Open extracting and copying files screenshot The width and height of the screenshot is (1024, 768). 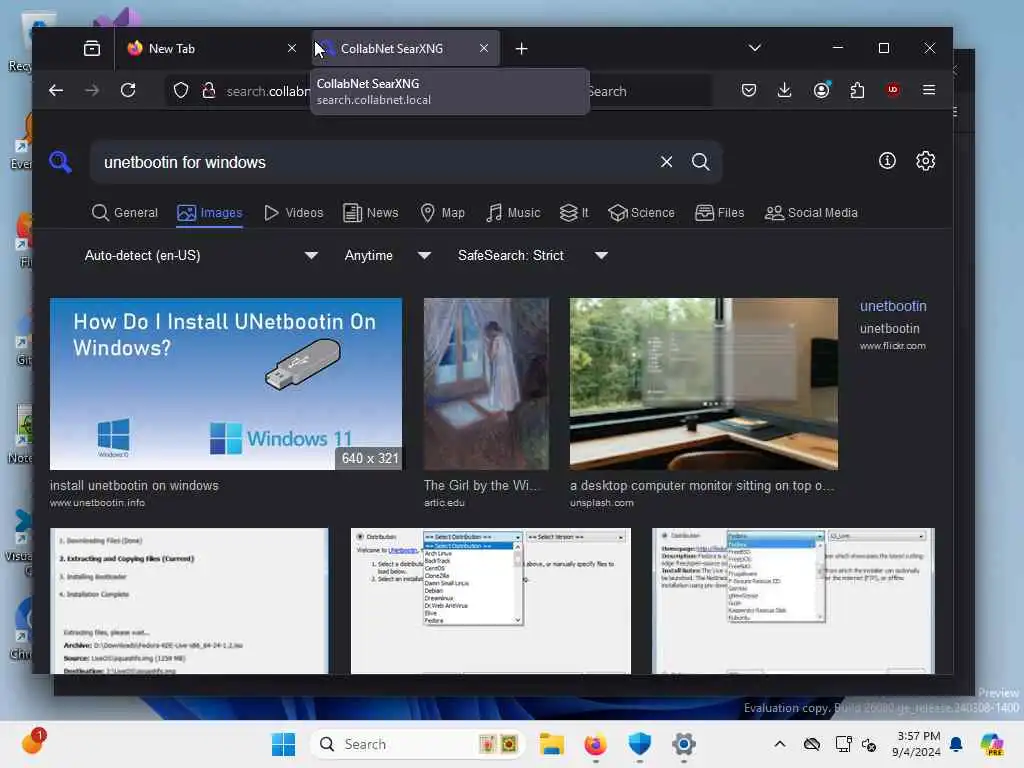pos(189,601)
